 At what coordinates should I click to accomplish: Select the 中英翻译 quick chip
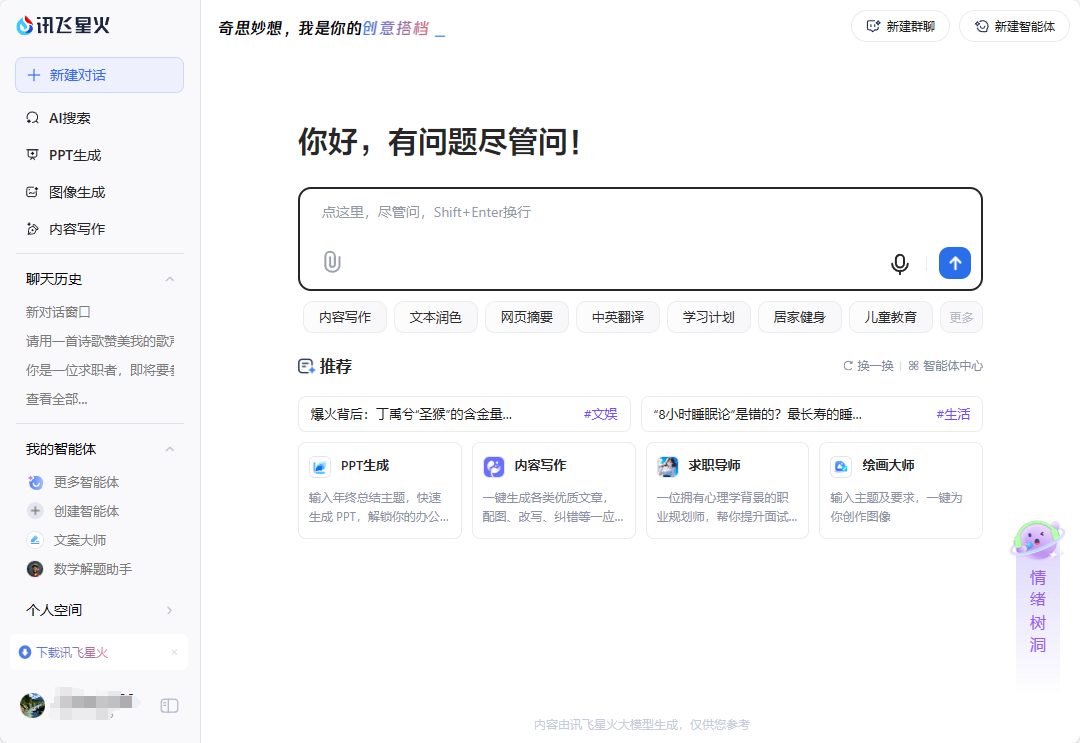618,317
